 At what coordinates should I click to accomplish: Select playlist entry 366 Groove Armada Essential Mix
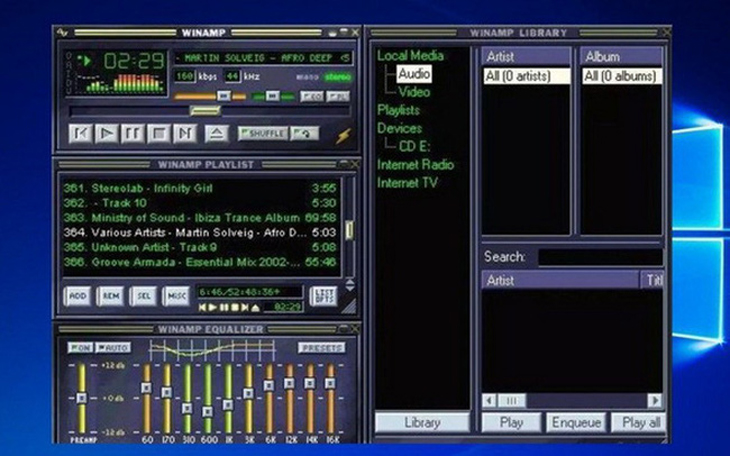click(x=200, y=262)
